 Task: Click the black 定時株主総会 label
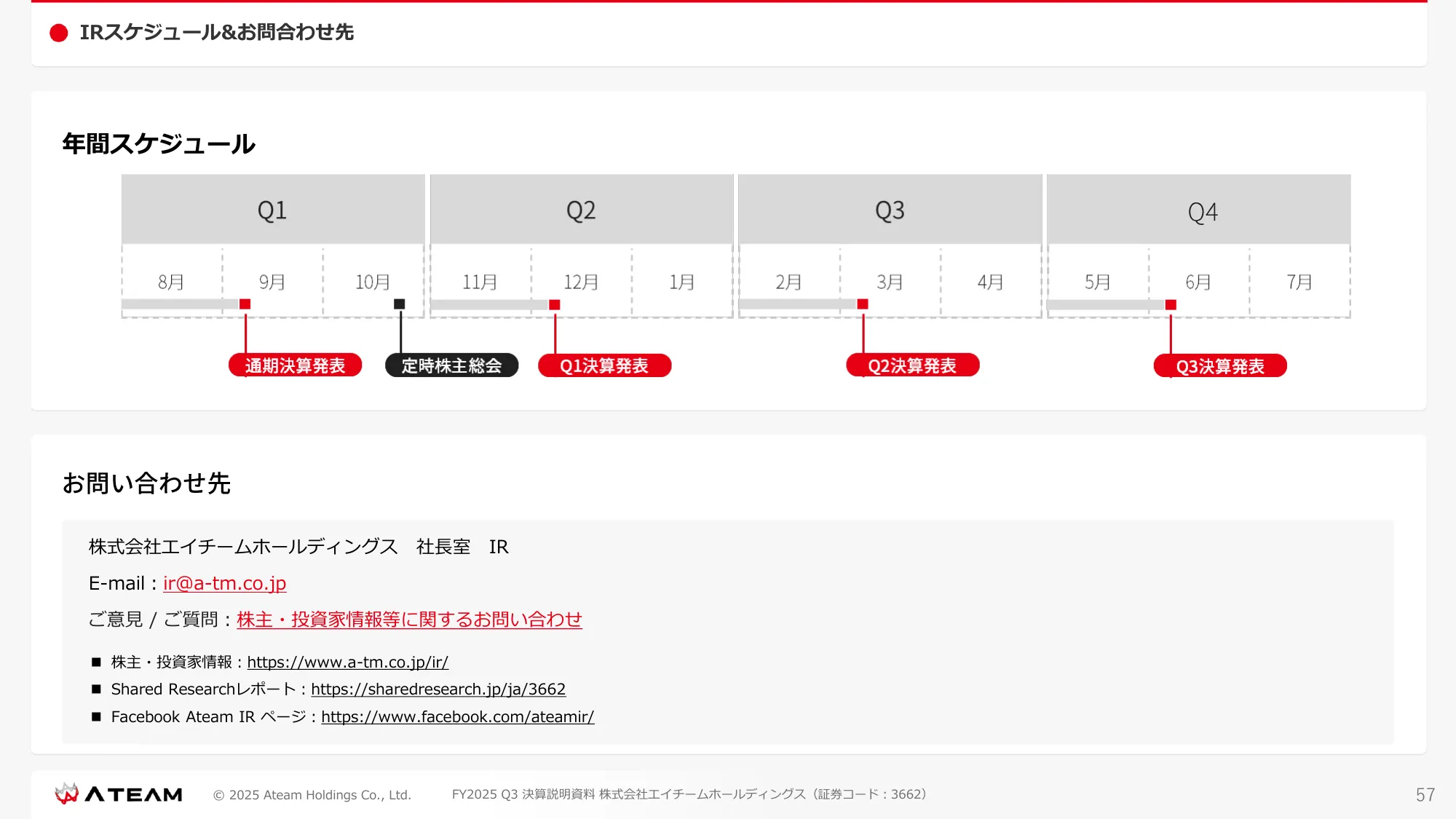pyautogui.click(x=451, y=365)
